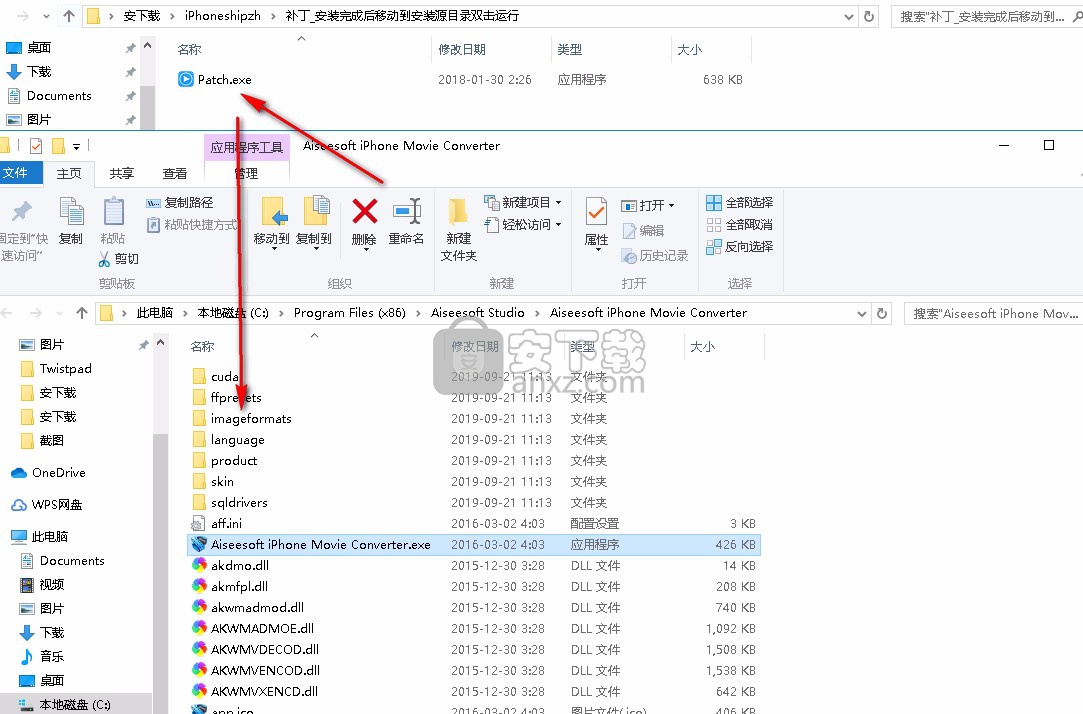This screenshot has width=1083, height=714.
Task: Open the New item (新建项目) dropdown
Action: (x=523, y=203)
